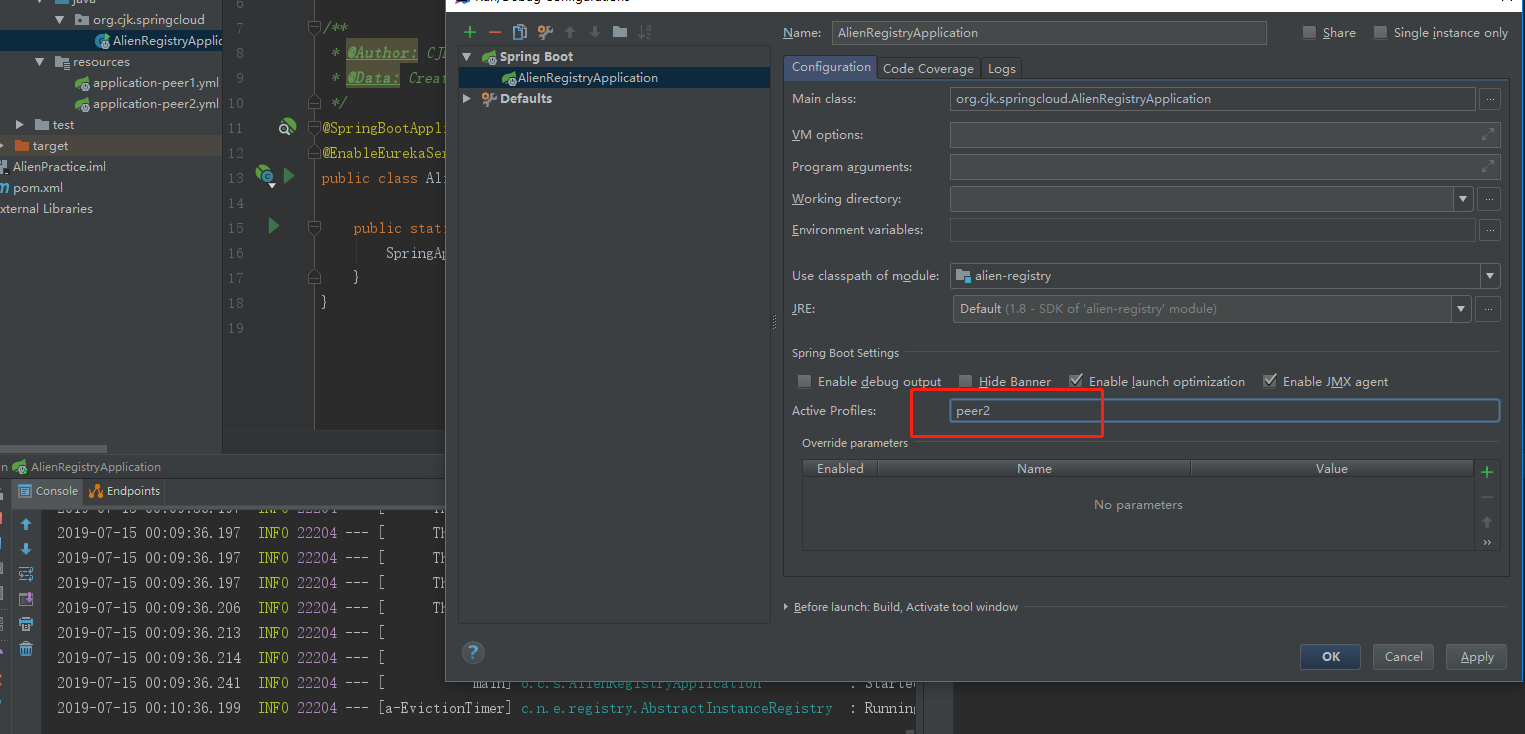Switch to Configuration tab

pyautogui.click(x=831, y=67)
